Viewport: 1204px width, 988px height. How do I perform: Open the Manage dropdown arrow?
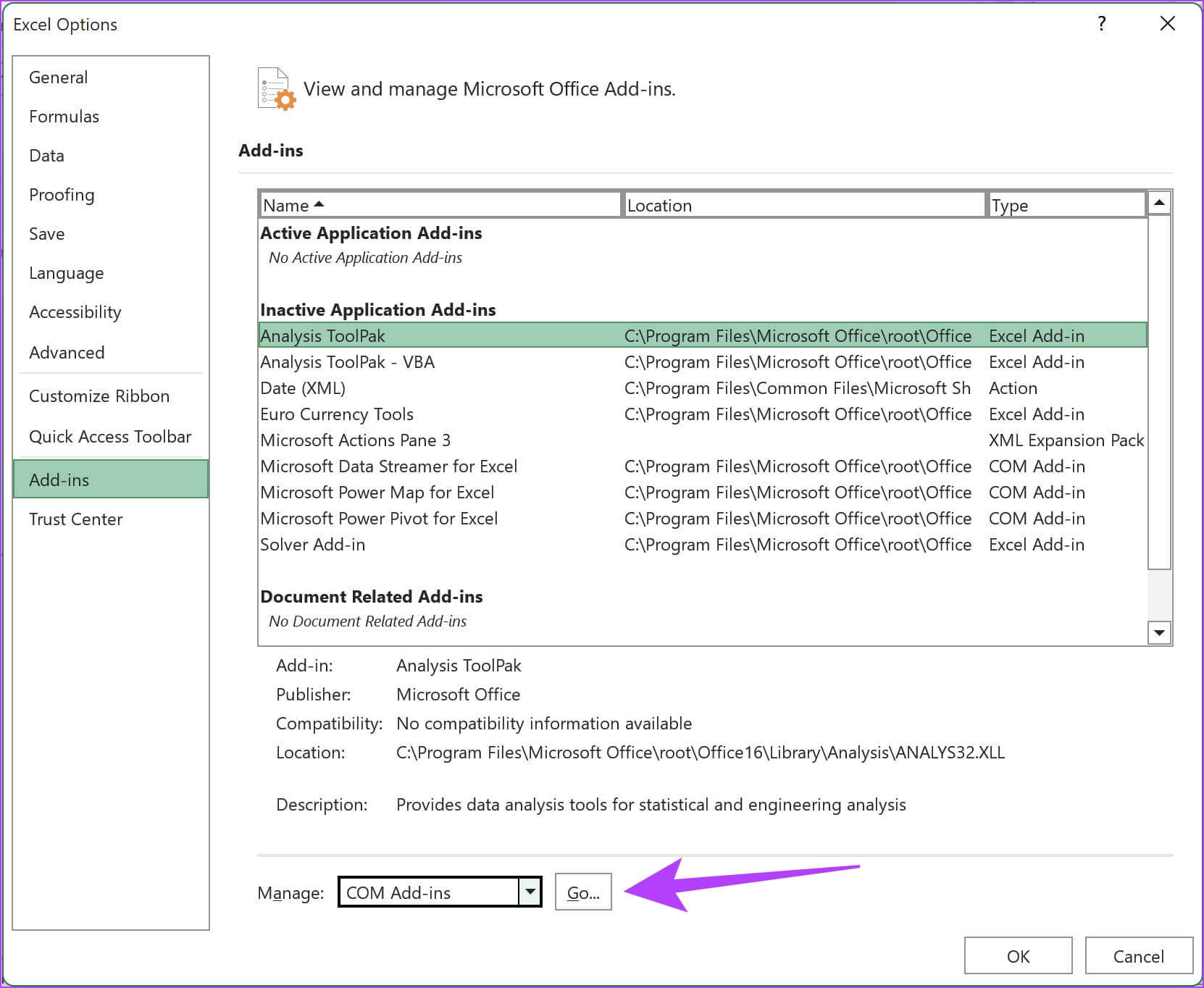(x=530, y=892)
